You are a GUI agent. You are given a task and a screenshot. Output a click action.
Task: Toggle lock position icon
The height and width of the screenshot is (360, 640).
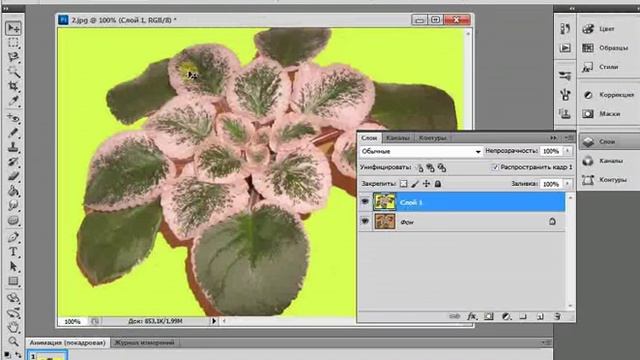tap(426, 184)
